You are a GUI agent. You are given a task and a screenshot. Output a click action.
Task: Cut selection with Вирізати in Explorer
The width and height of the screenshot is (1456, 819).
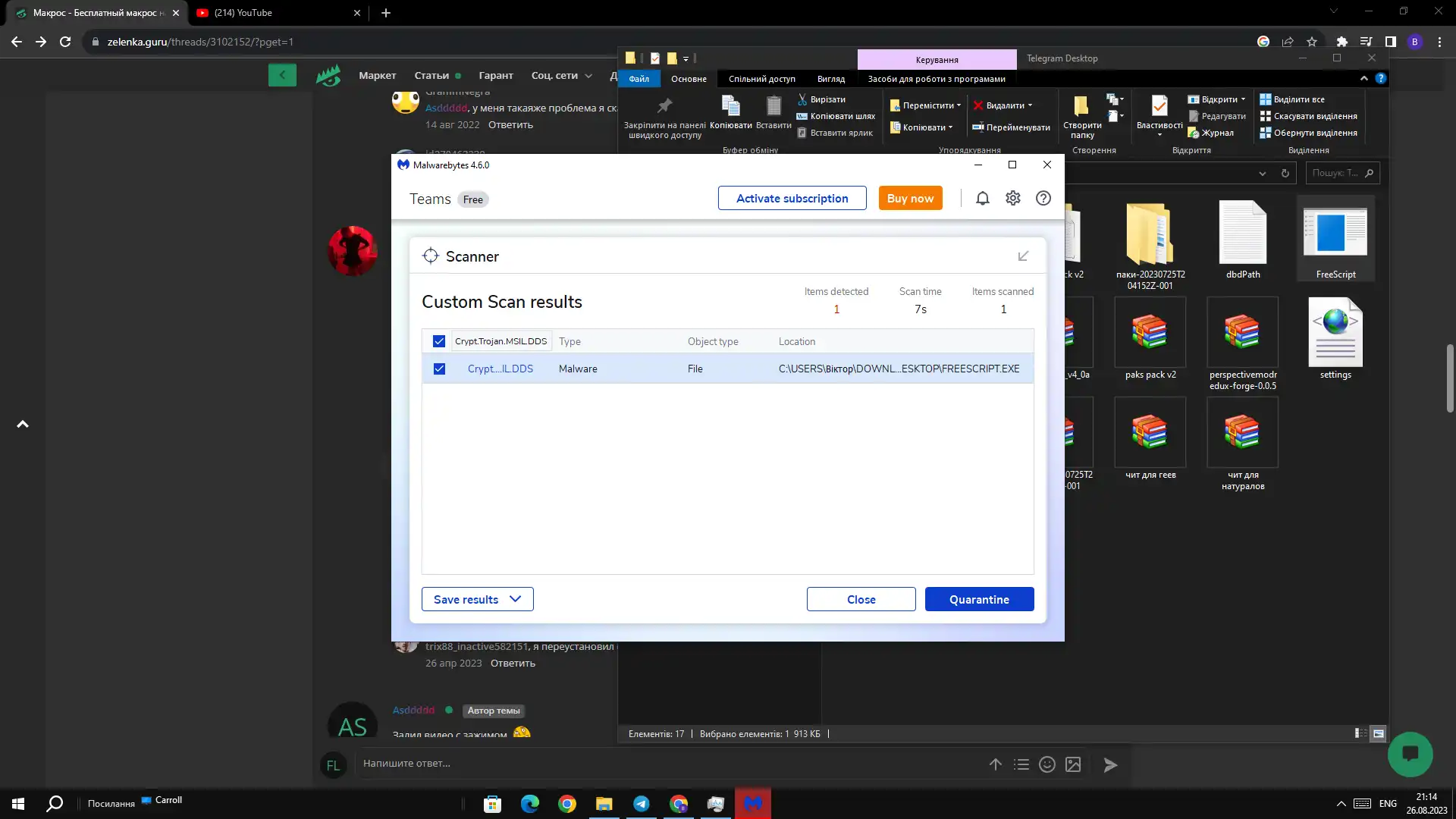tap(821, 99)
